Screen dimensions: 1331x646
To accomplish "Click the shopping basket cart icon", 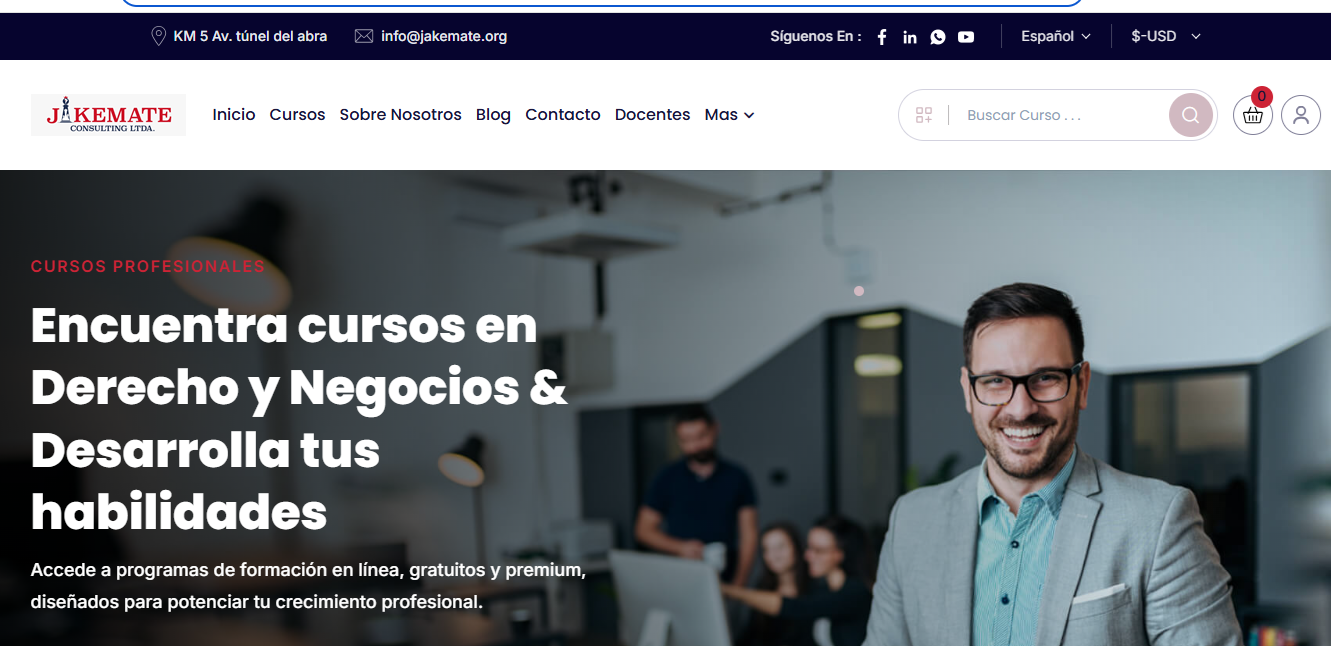I will click(1253, 115).
